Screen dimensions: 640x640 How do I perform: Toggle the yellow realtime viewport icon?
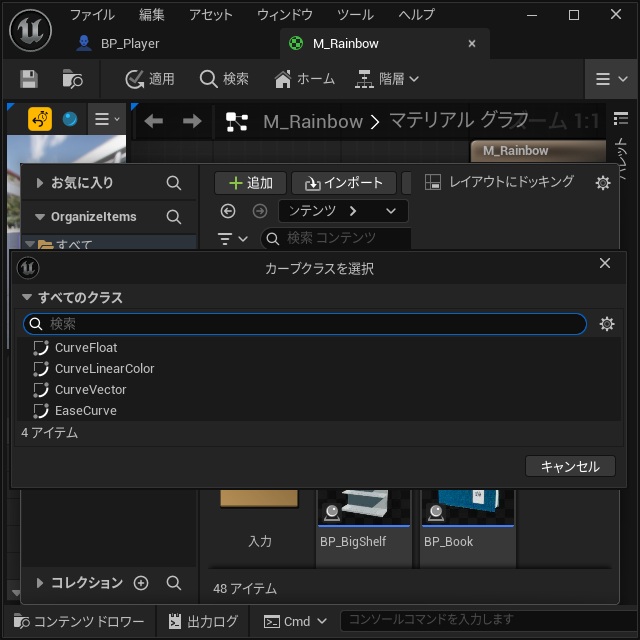pos(40,119)
